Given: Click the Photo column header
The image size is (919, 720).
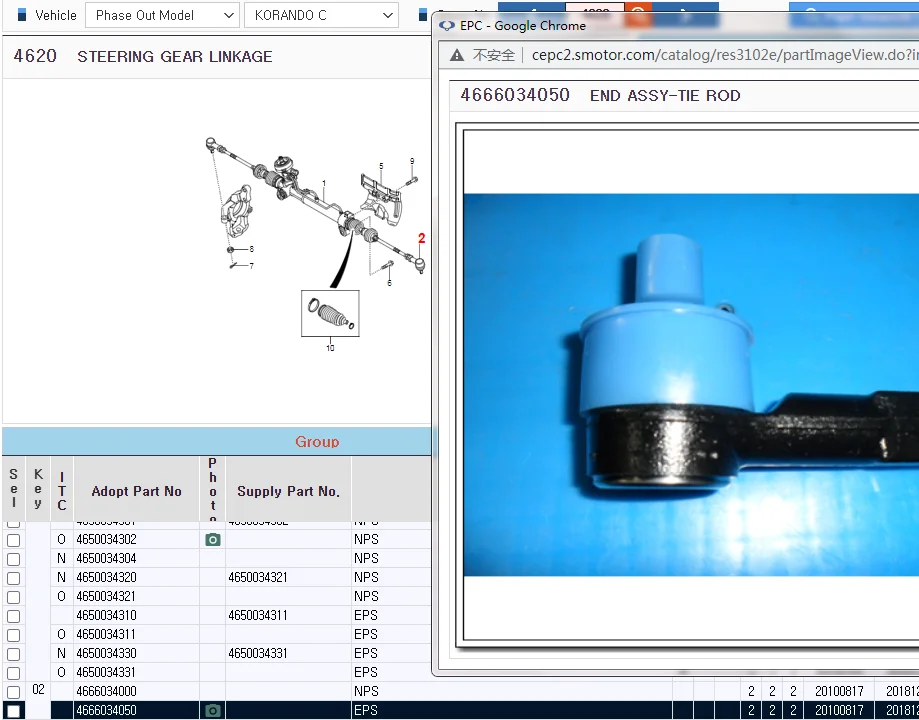Looking at the screenshot, I should click(213, 491).
